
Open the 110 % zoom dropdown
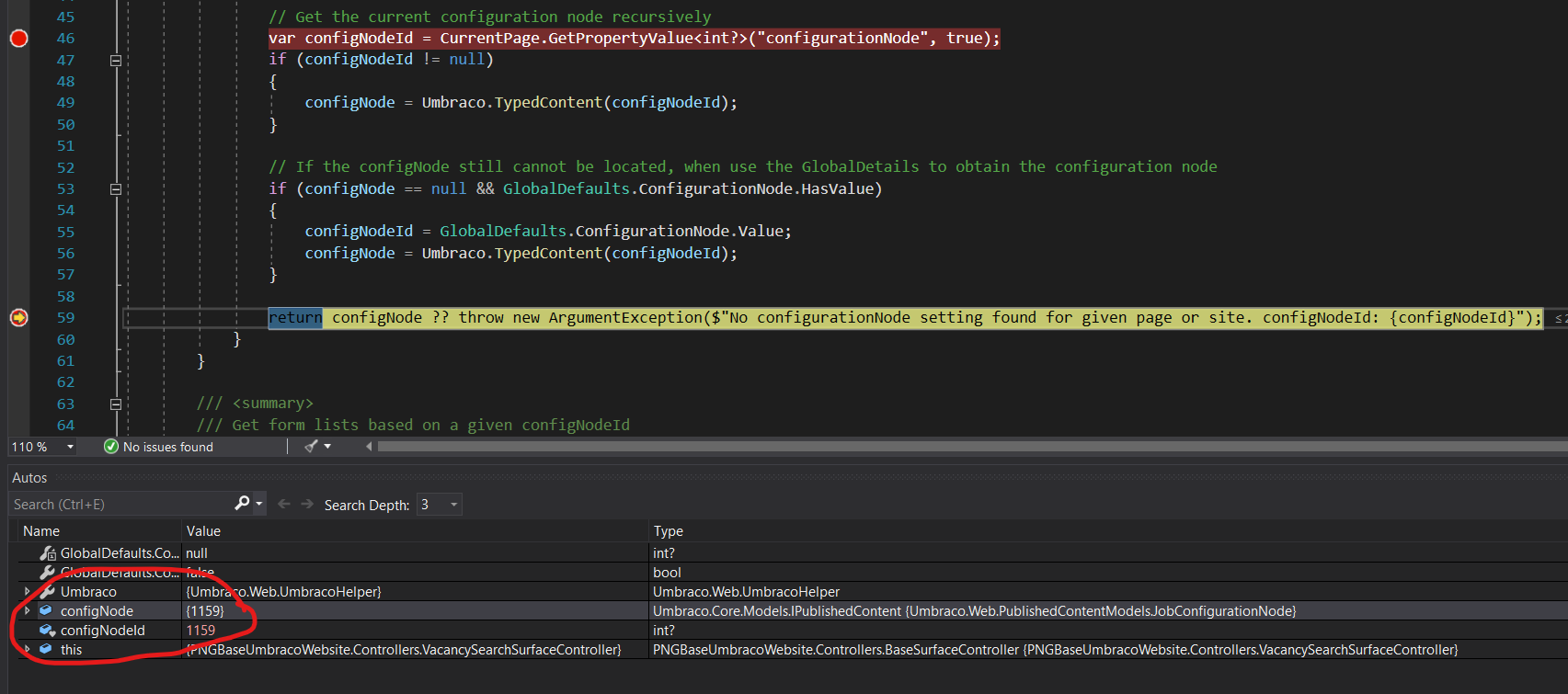tap(70, 447)
